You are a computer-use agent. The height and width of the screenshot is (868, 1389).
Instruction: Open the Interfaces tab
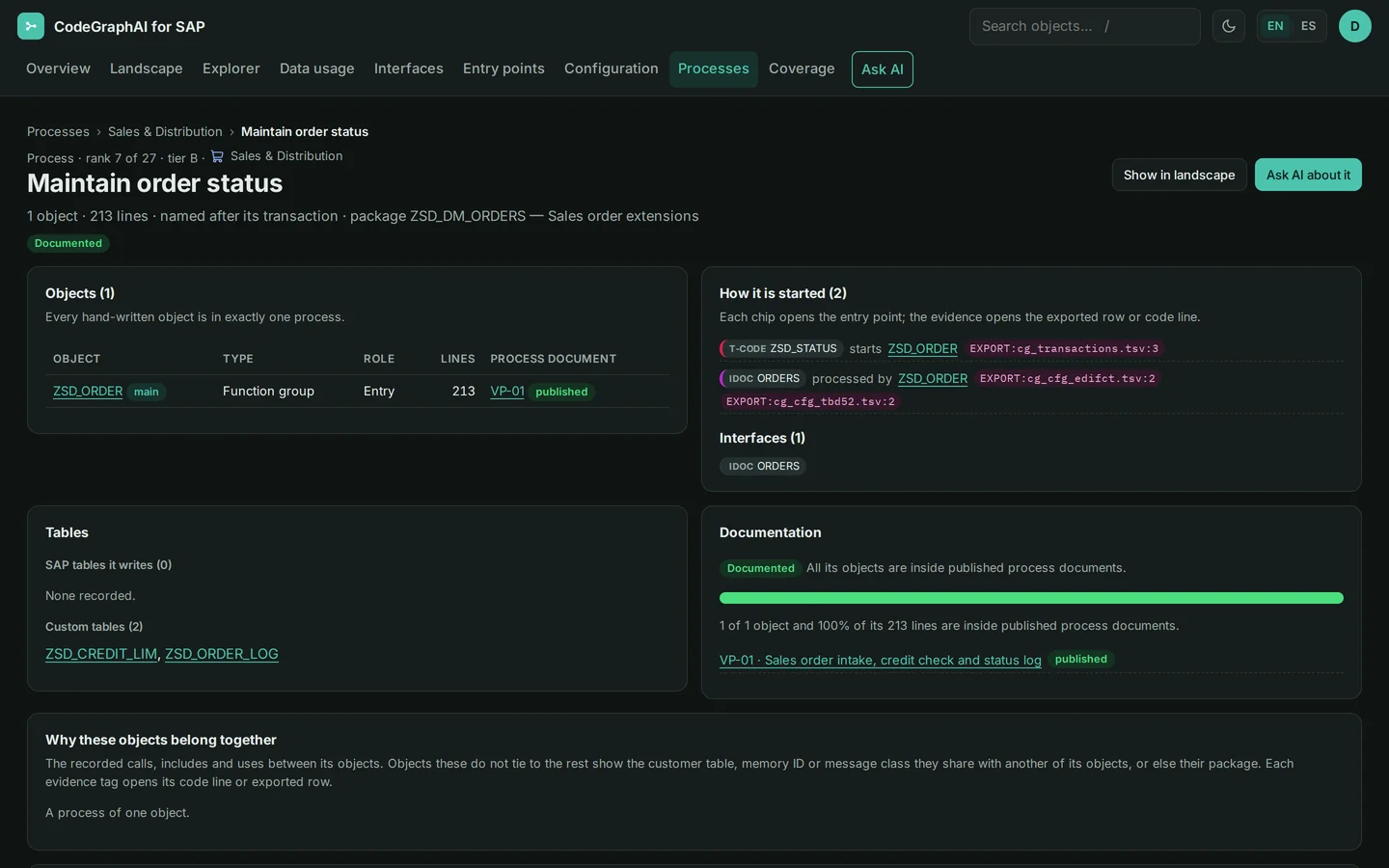(409, 68)
